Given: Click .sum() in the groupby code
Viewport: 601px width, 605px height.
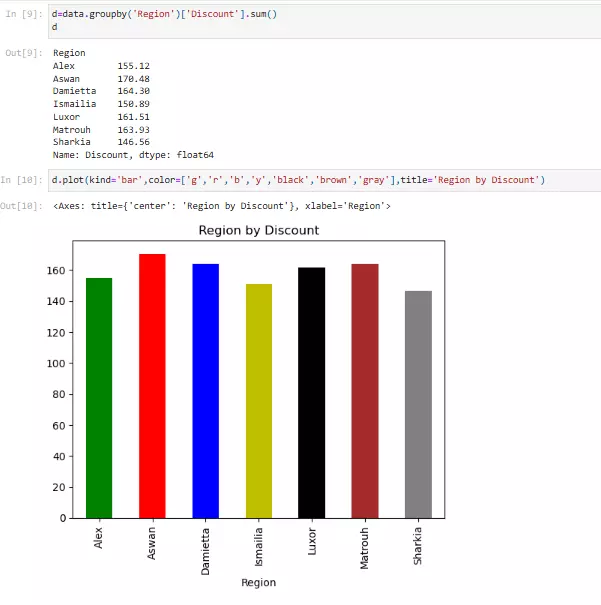Looking at the screenshot, I should click(x=261, y=14).
